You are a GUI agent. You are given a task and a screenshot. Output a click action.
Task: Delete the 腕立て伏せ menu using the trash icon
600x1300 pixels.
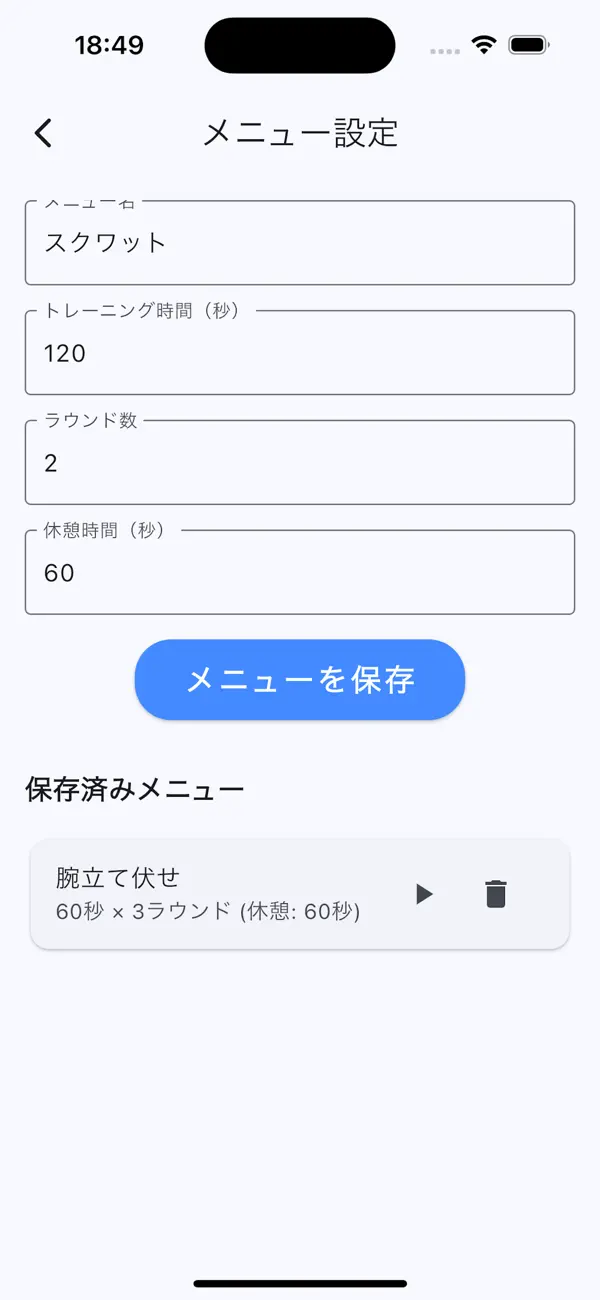pos(495,894)
